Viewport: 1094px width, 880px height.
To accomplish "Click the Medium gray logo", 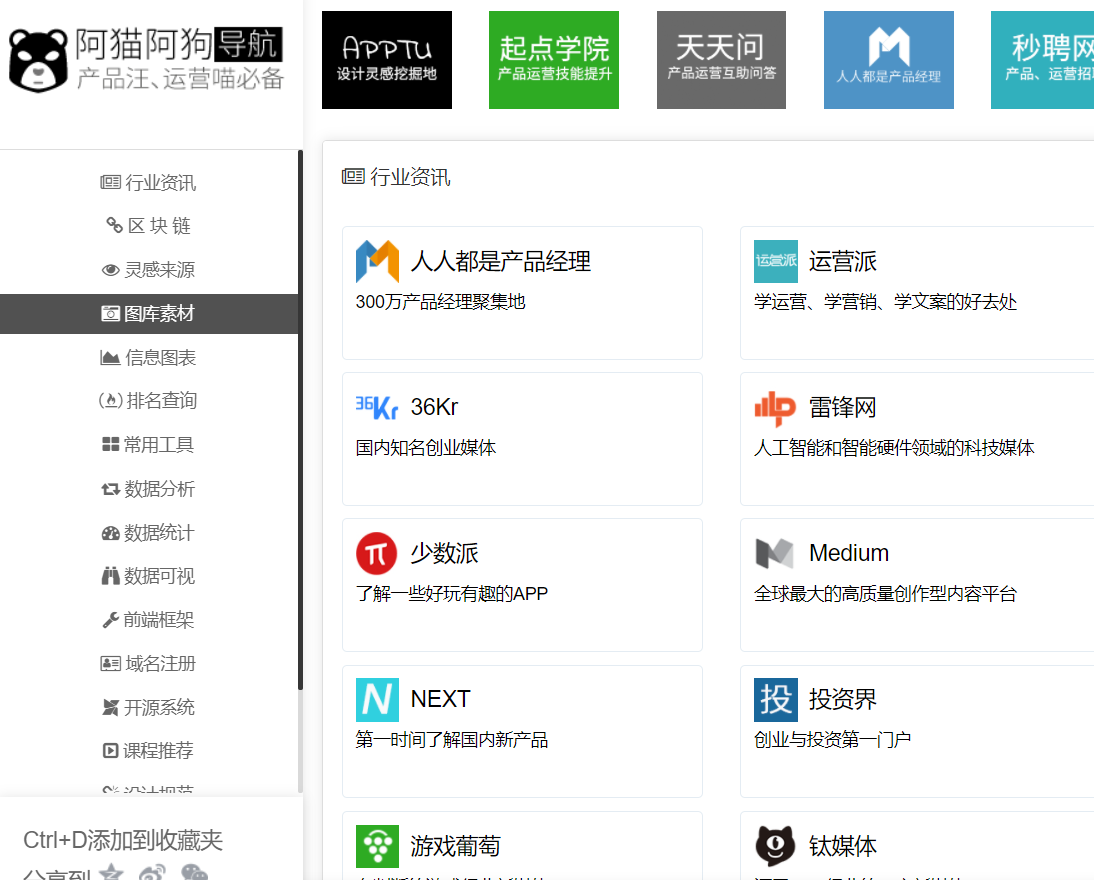I will [774, 553].
